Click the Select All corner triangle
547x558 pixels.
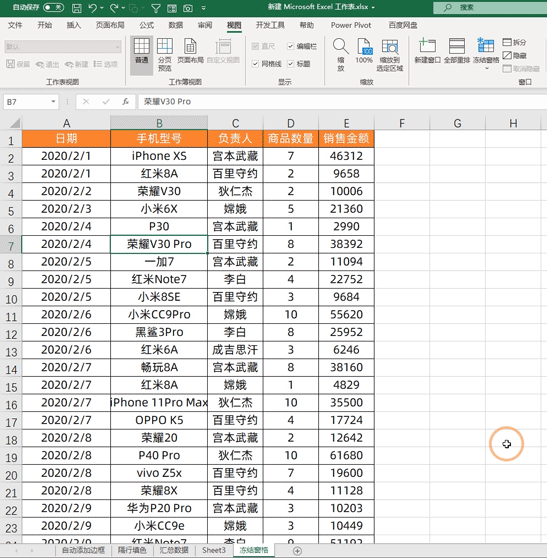[15, 123]
